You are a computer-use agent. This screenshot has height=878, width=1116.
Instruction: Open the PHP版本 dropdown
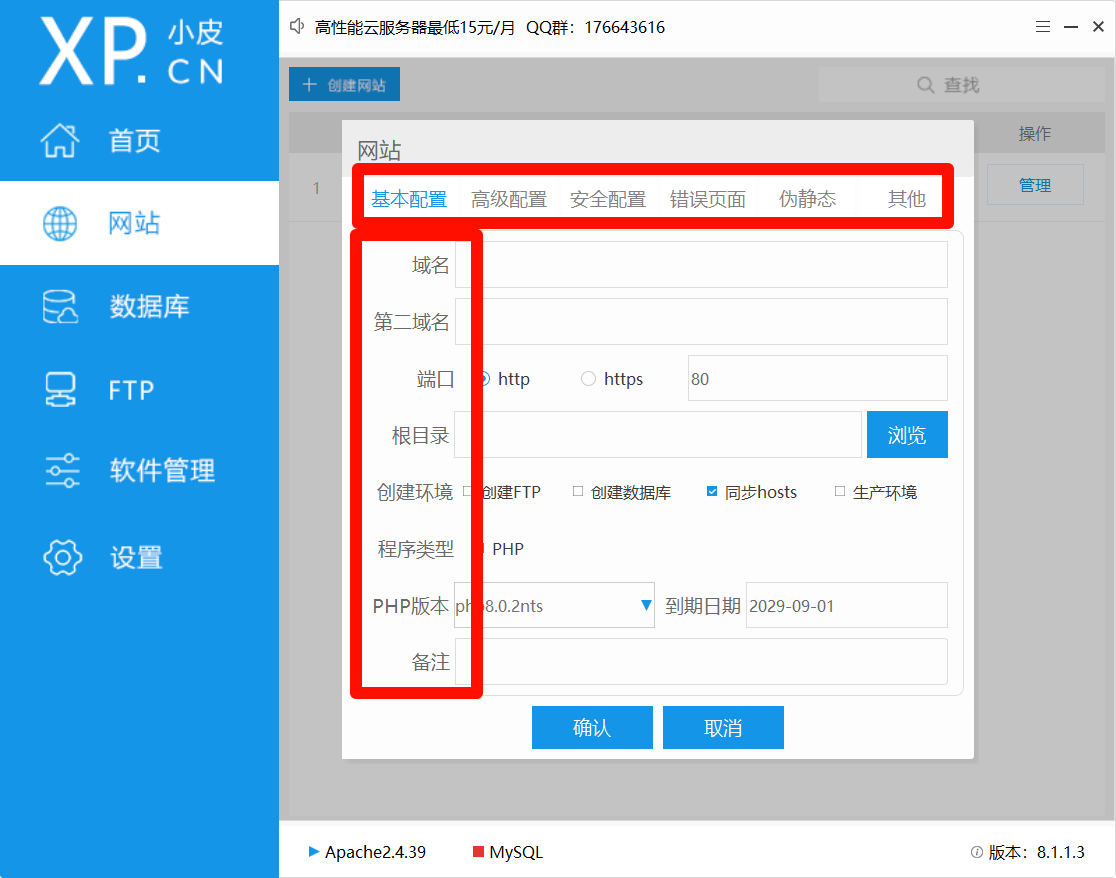pyautogui.click(x=554, y=605)
